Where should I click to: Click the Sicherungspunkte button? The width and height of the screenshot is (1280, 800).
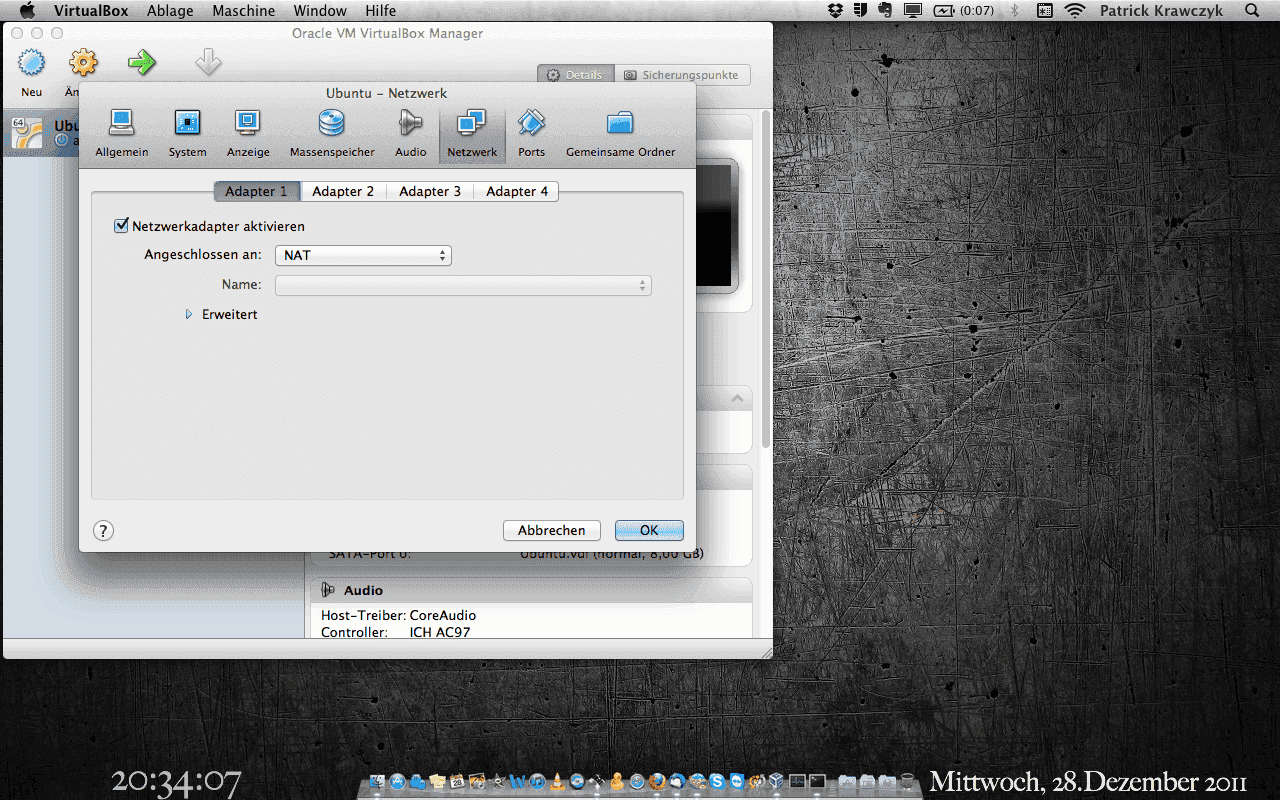682,75
